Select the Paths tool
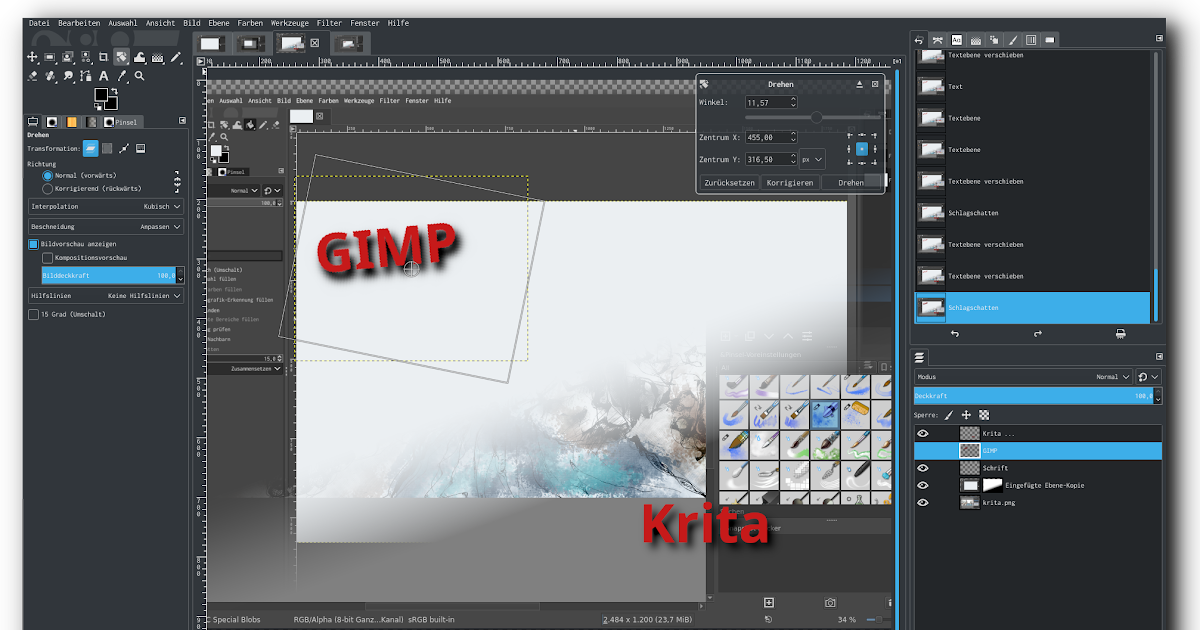Image resolution: width=1200 pixels, height=630 pixels. (x=85, y=76)
